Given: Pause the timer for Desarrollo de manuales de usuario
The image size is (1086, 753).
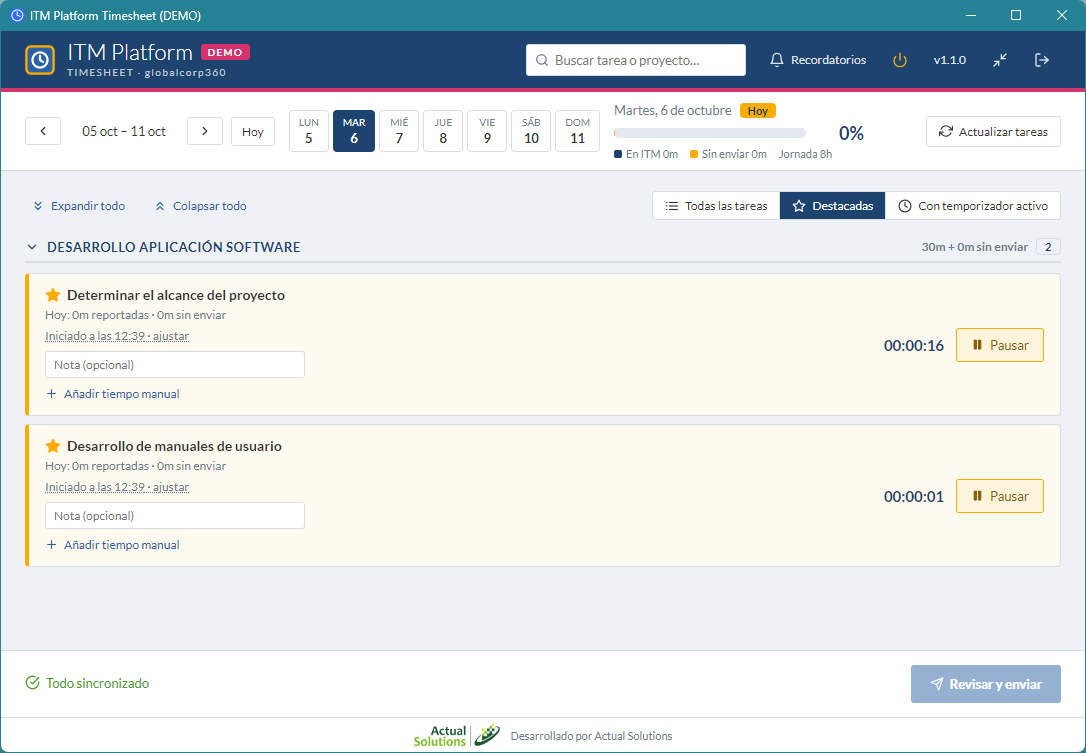Looking at the screenshot, I should (999, 496).
